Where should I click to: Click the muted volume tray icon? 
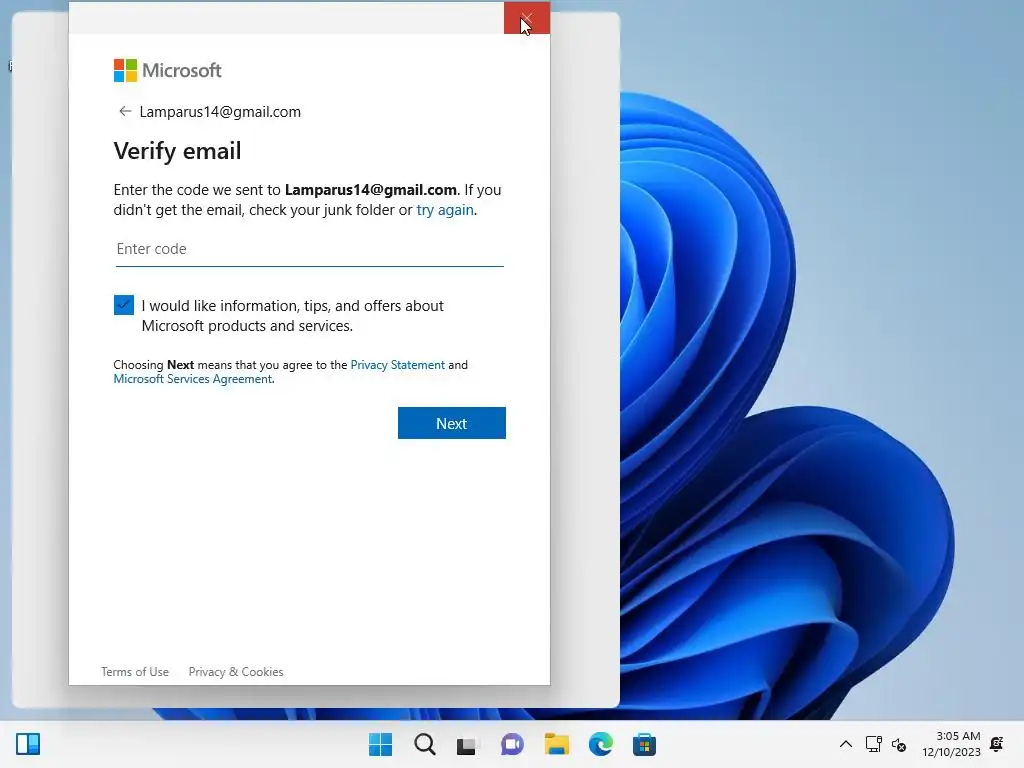click(x=899, y=744)
